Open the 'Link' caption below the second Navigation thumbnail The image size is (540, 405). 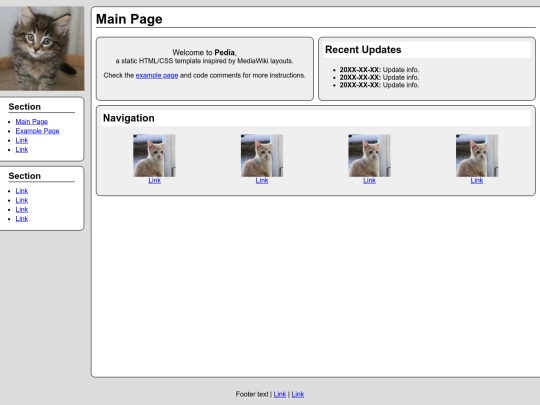(x=262, y=180)
